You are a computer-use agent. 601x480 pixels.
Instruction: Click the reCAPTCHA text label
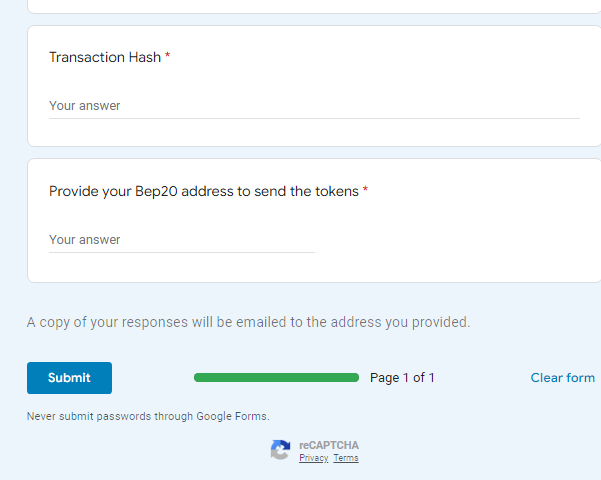click(x=329, y=445)
